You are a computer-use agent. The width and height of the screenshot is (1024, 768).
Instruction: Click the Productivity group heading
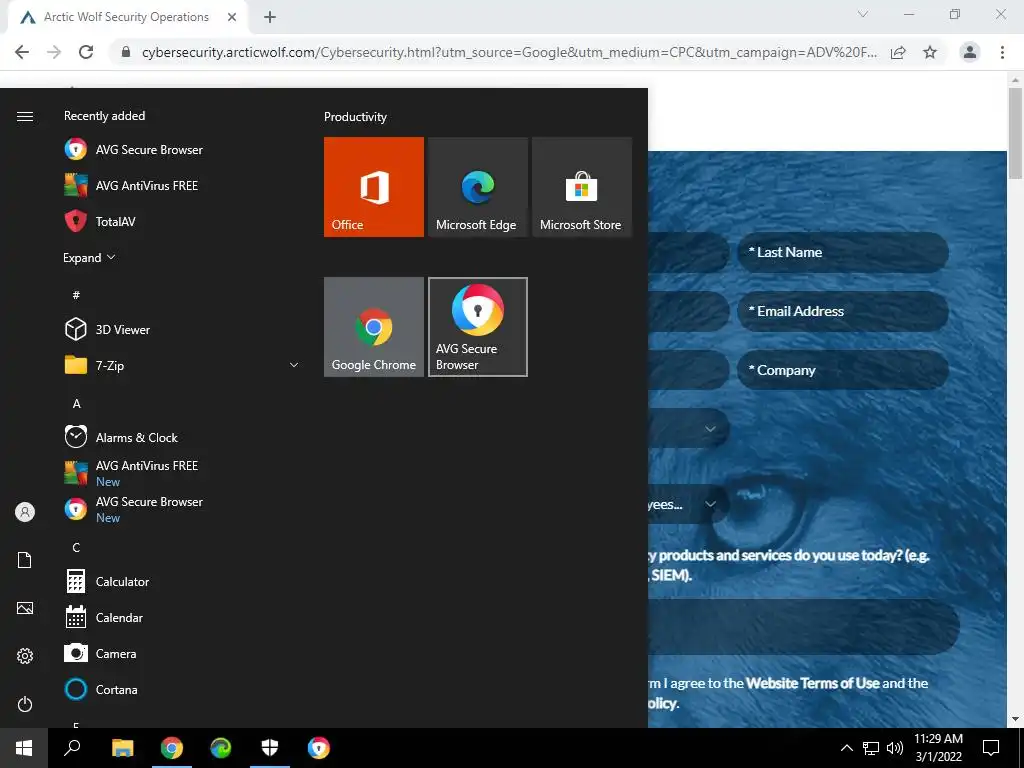(355, 117)
